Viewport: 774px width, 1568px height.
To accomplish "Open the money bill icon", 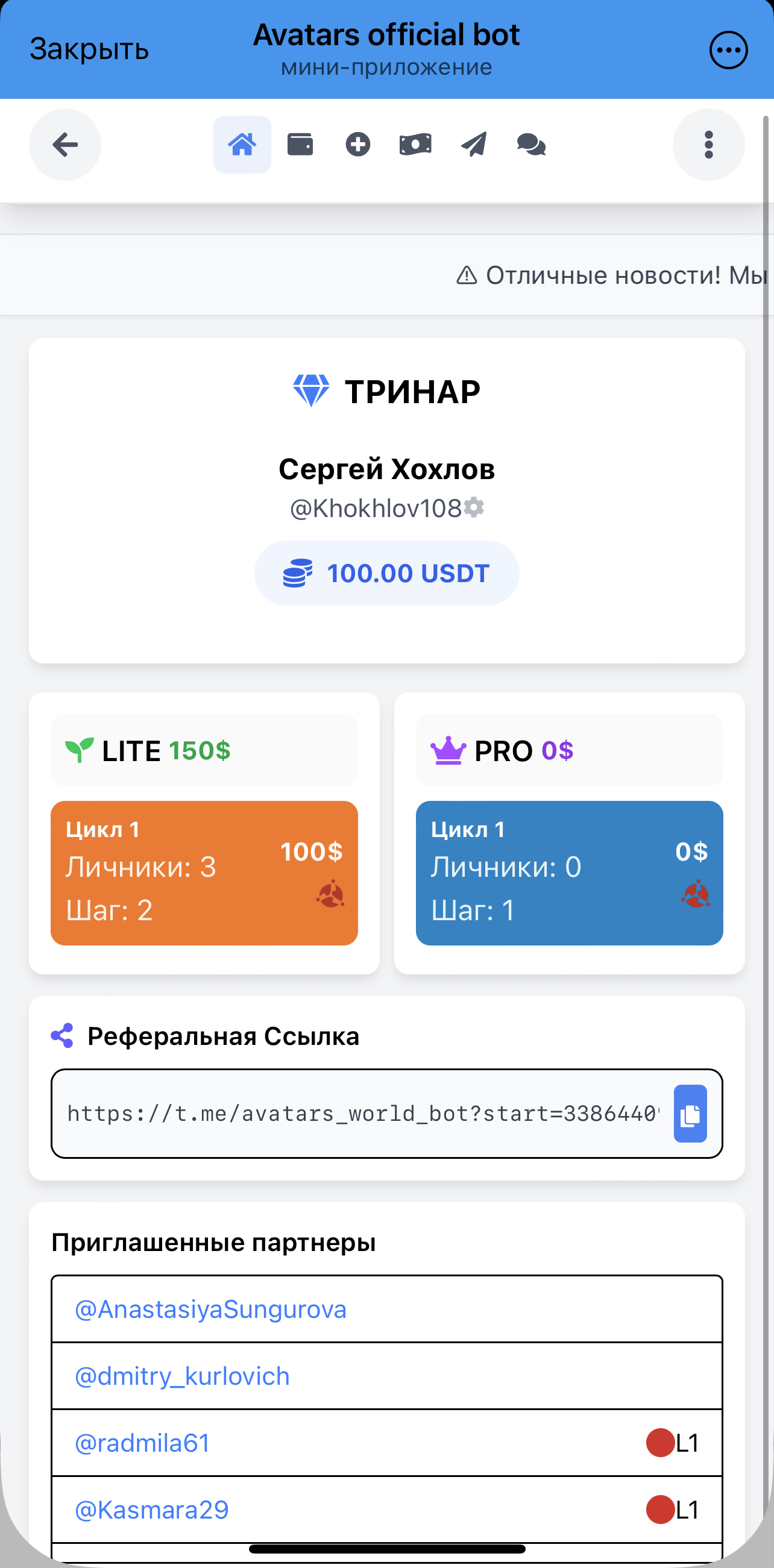I will tap(415, 145).
